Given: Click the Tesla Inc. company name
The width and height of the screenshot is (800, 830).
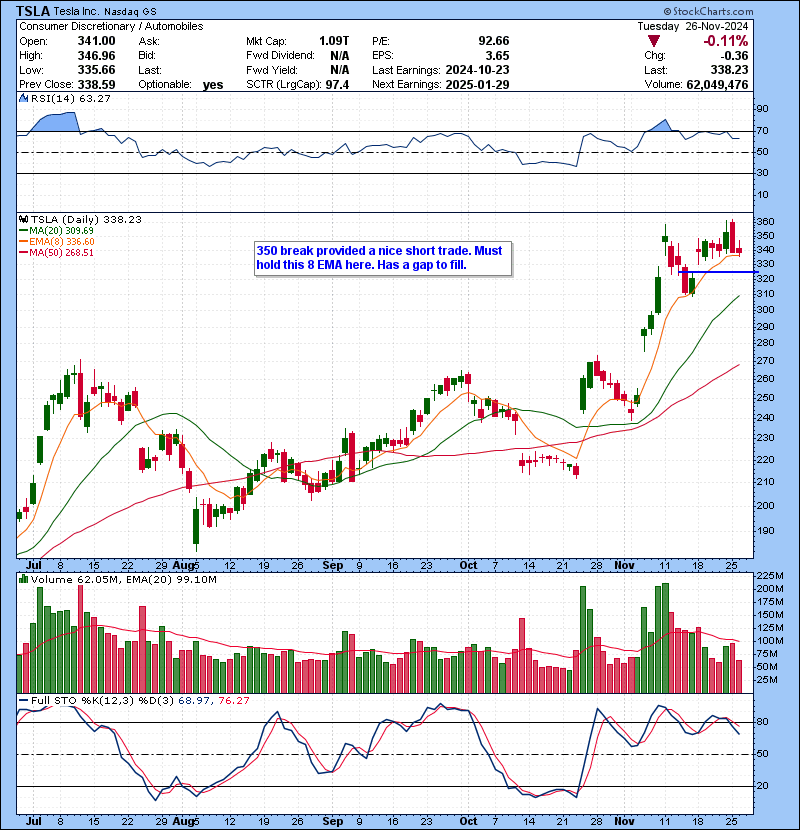Looking at the screenshot, I should (77, 12).
